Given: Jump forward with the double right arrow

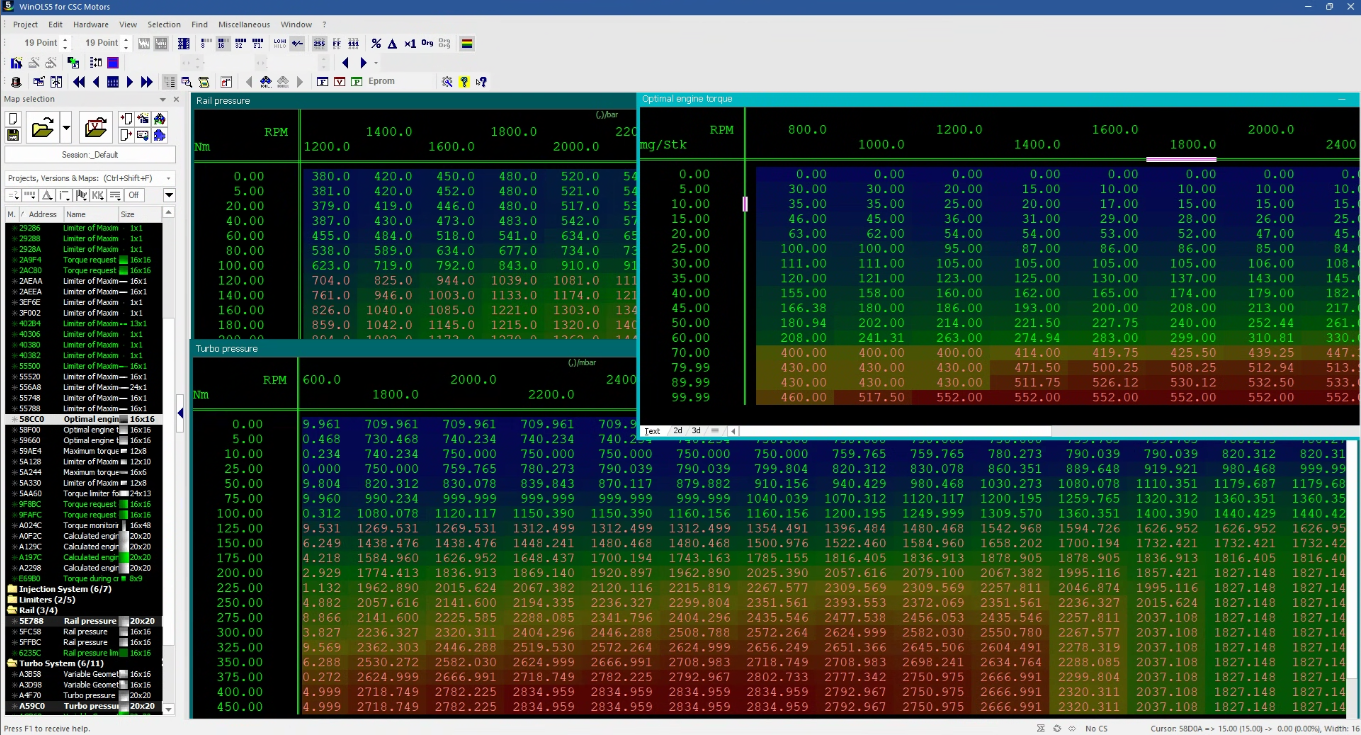Looking at the screenshot, I should point(147,82).
